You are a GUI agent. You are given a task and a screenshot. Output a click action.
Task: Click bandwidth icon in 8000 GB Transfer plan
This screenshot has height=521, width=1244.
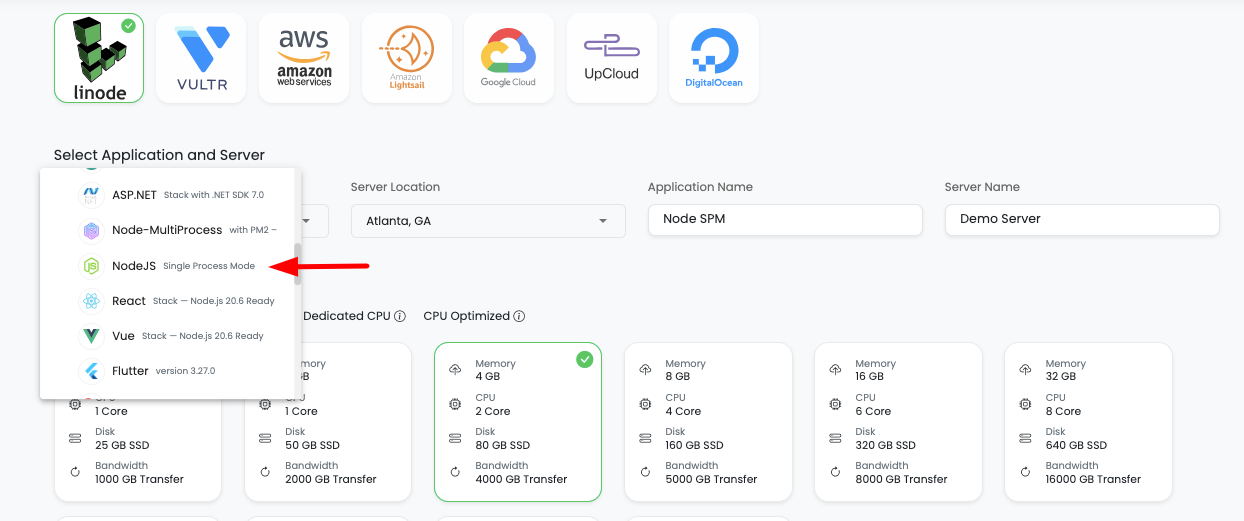click(835, 472)
